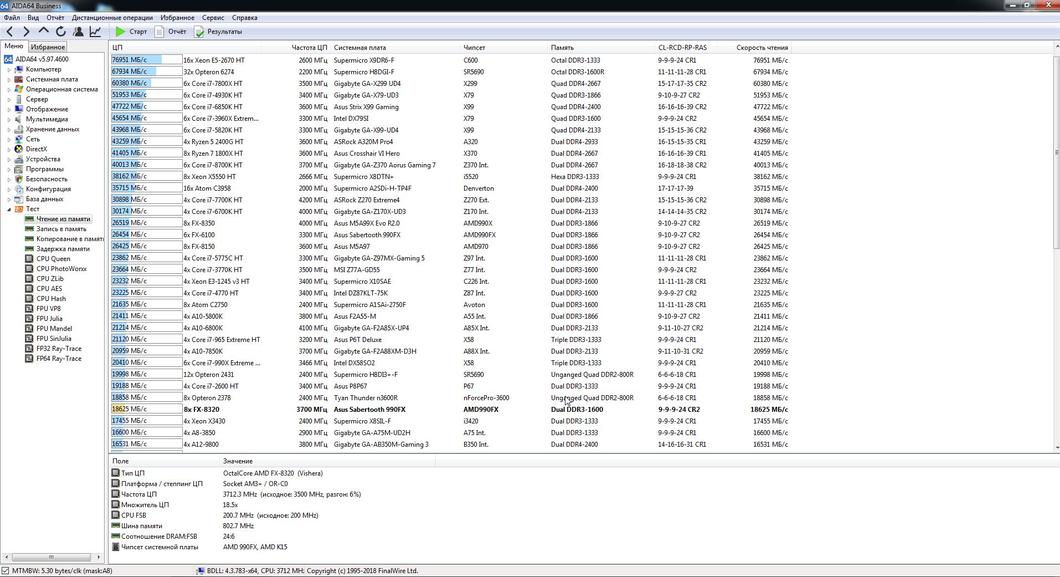The width and height of the screenshot is (1060, 577).
Task: Open the Дистанционные операции menu
Action: coord(112,18)
